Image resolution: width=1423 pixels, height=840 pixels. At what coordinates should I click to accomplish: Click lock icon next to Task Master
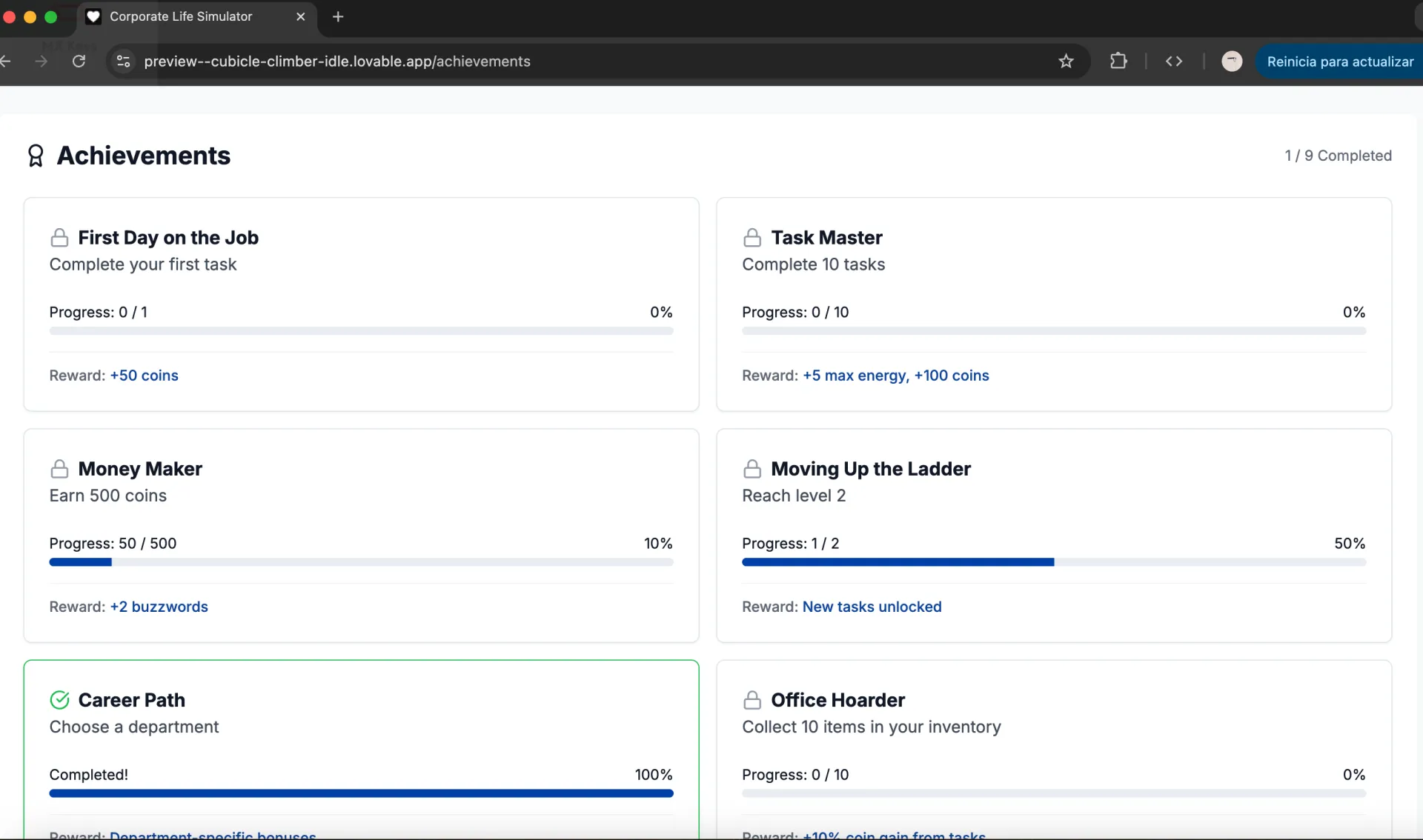click(x=752, y=238)
